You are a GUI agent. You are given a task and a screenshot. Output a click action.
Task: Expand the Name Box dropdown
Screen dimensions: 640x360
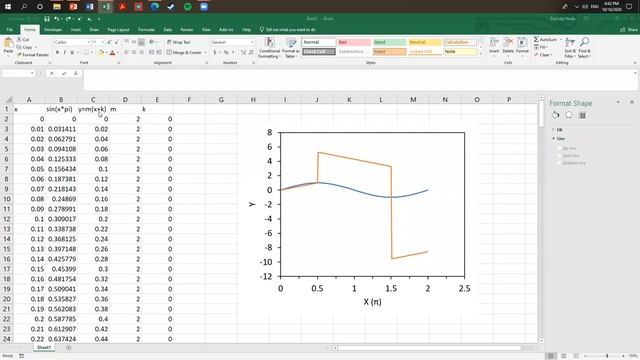click(32, 73)
